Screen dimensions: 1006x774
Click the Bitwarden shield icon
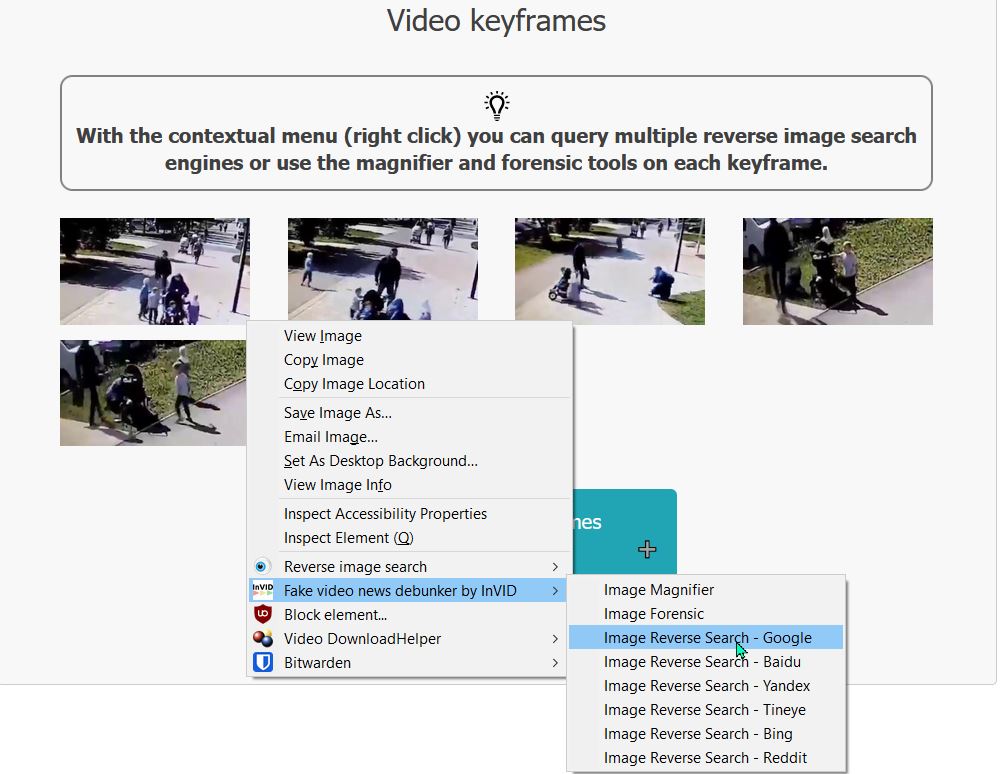pos(262,662)
